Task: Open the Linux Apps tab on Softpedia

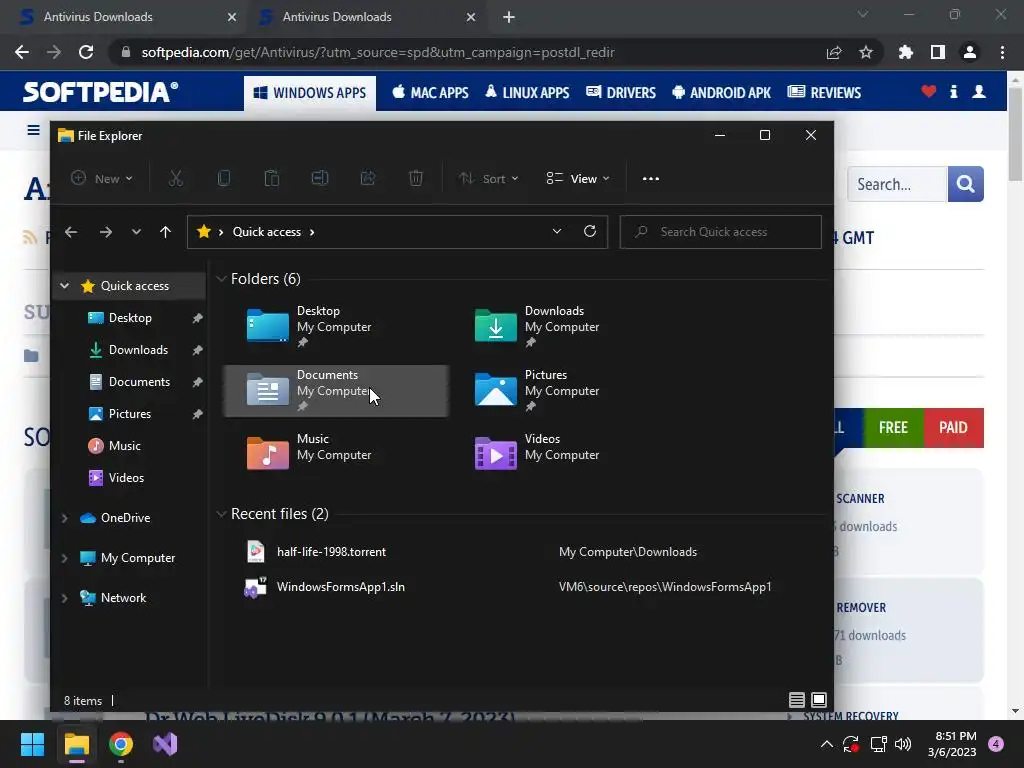Action: click(527, 93)
